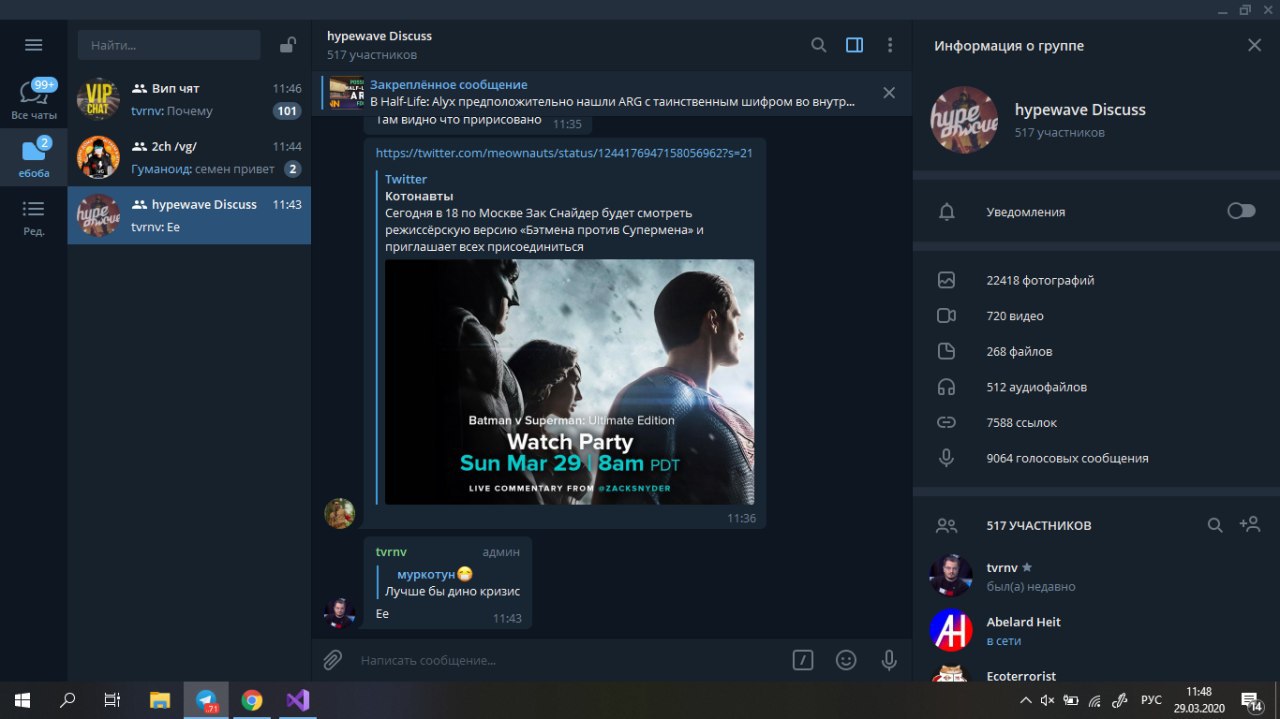Open the emoji picker
1280x719 pixels.
click(x=846, y=660)
